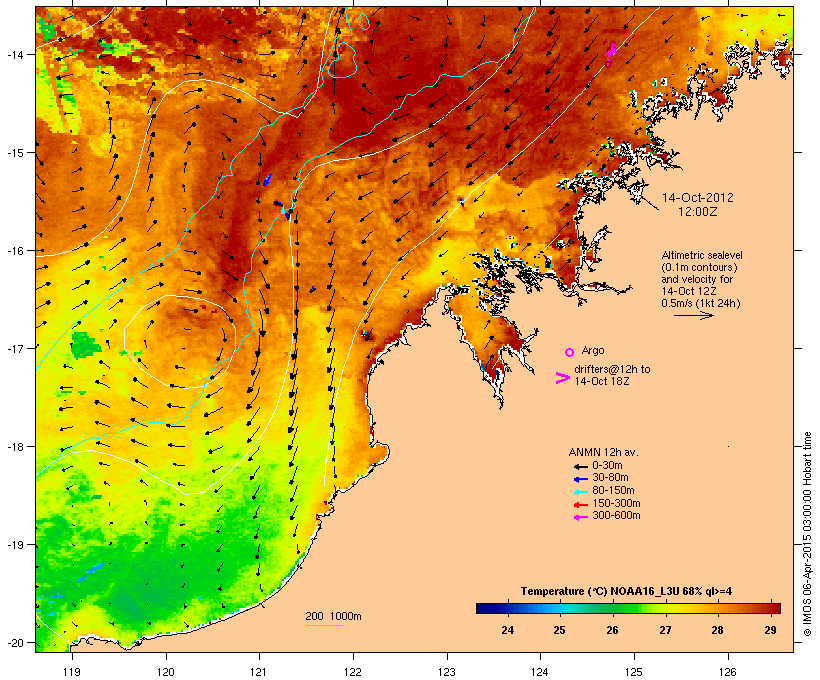Click the latitude label -18
Screen dimensions: 820x680
tap(14, 447)
